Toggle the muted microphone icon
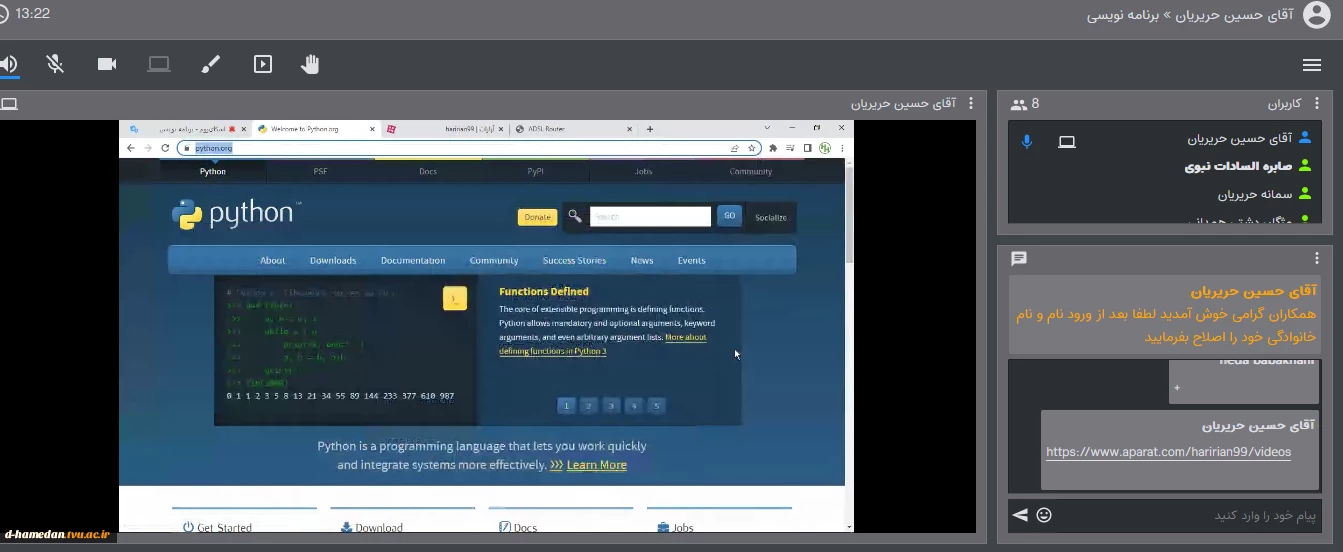 [x=55, y=65]
